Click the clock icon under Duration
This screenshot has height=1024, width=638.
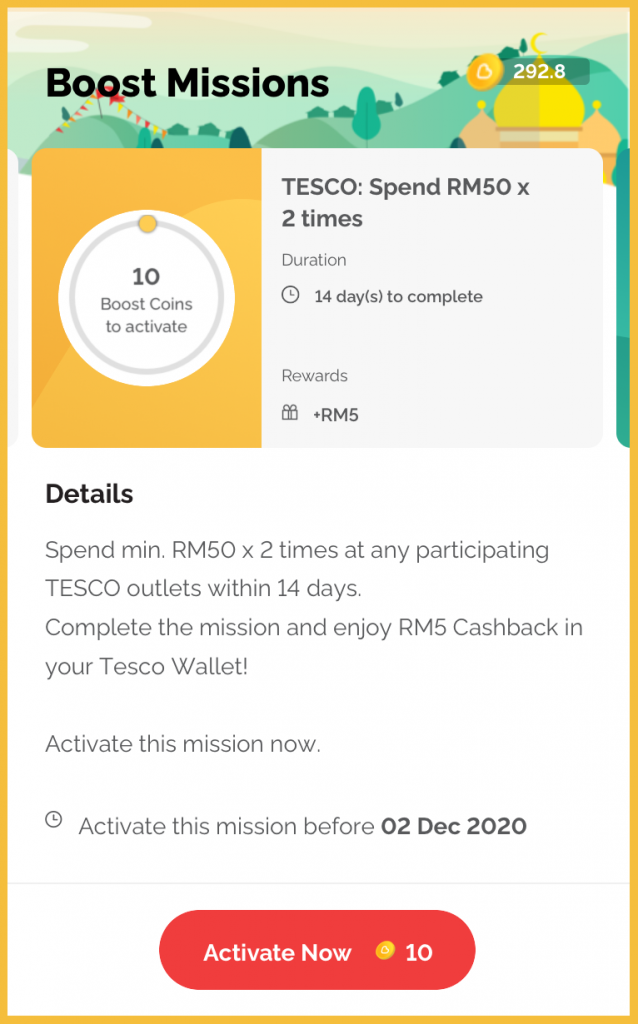(290, 296)
